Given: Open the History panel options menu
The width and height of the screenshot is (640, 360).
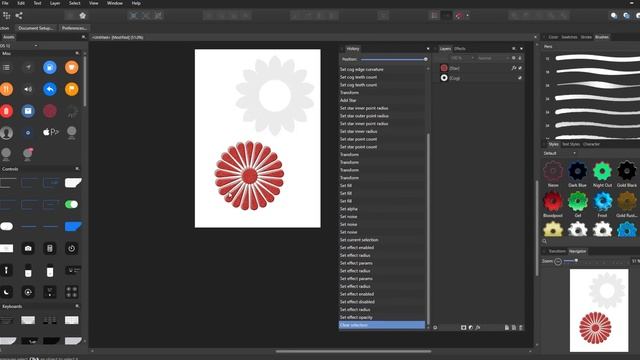Looking at the screenshot, I should point(428,49).
